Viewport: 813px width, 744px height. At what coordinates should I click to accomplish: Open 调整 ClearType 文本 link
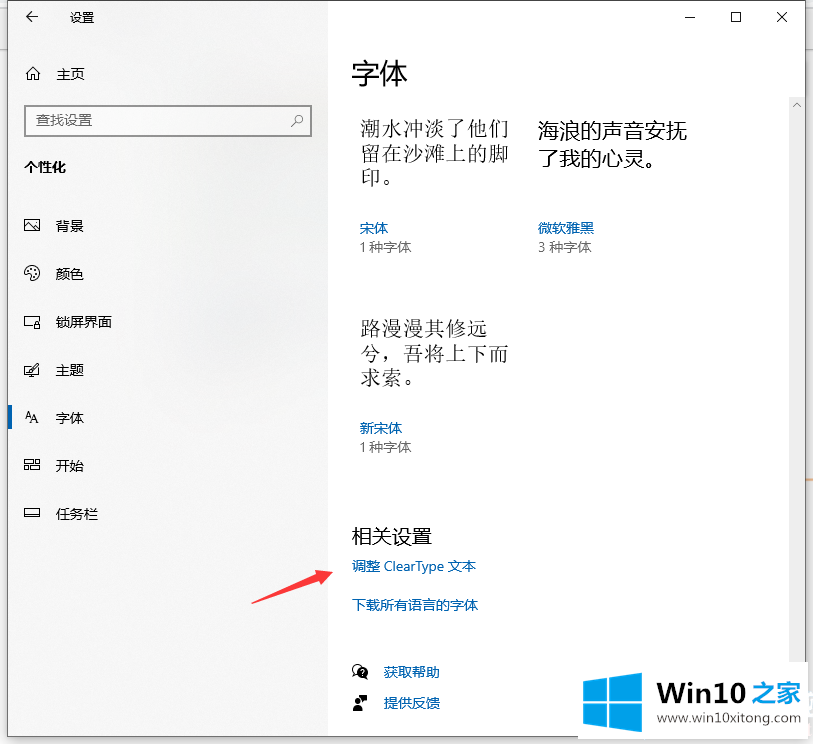coord(414,566)
